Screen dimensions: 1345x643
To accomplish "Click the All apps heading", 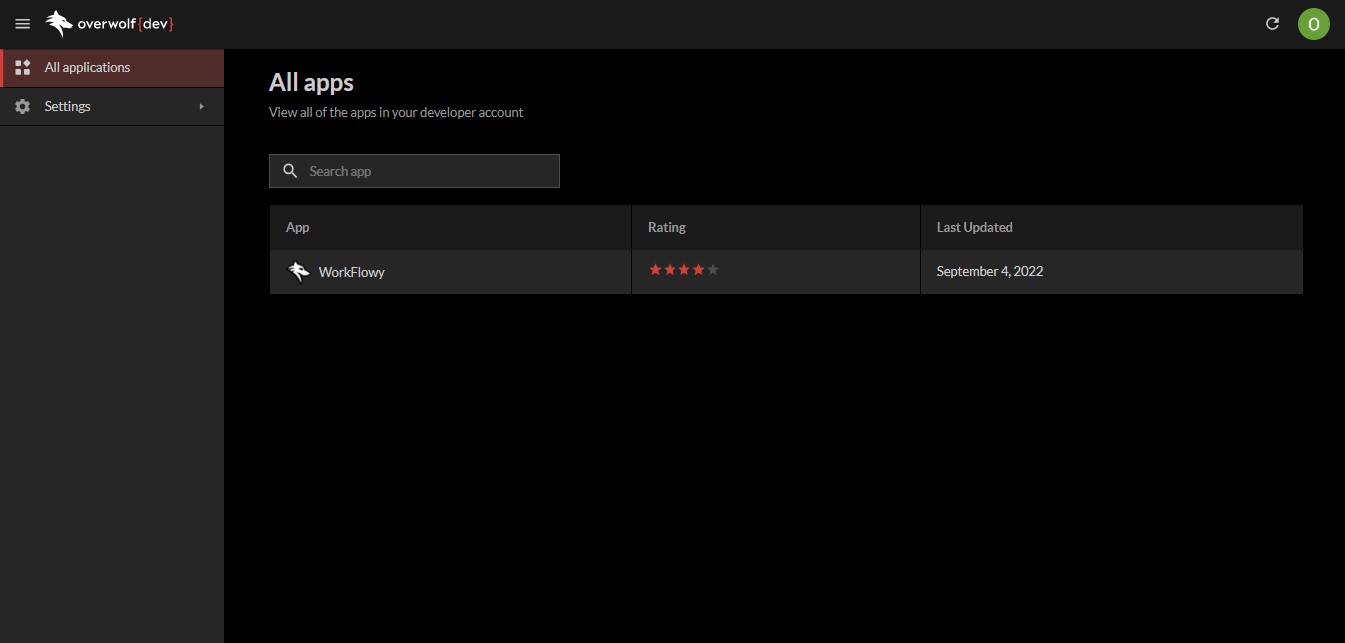I will [x=311, y=82].
